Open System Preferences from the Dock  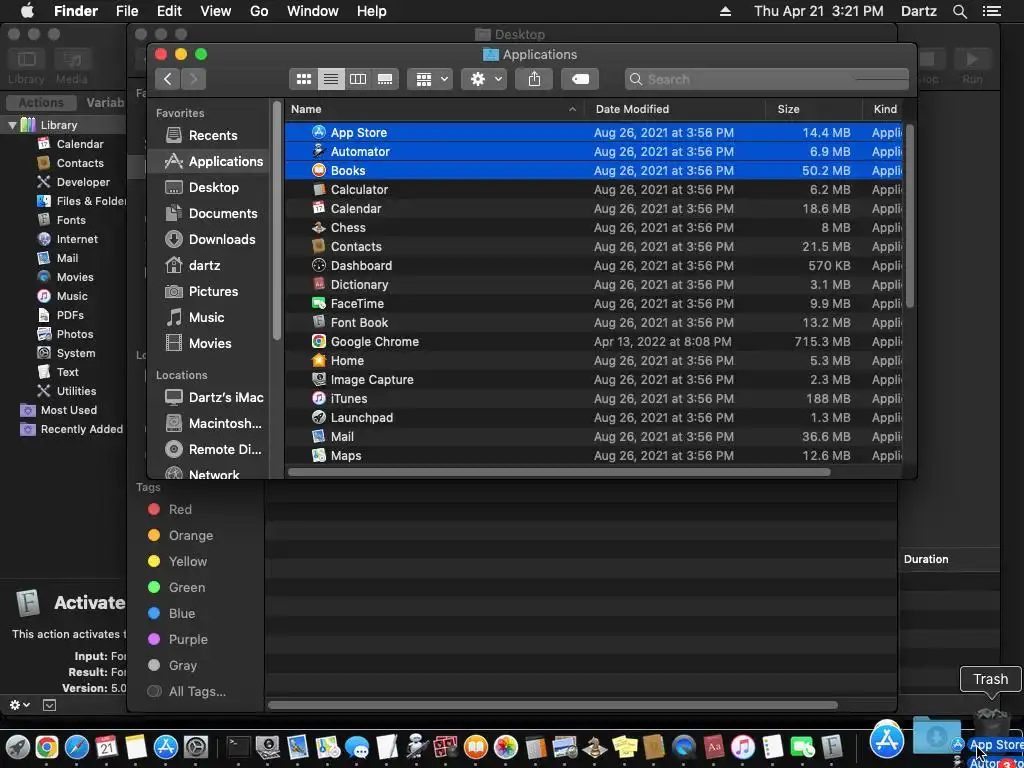(x=195, y=746)
